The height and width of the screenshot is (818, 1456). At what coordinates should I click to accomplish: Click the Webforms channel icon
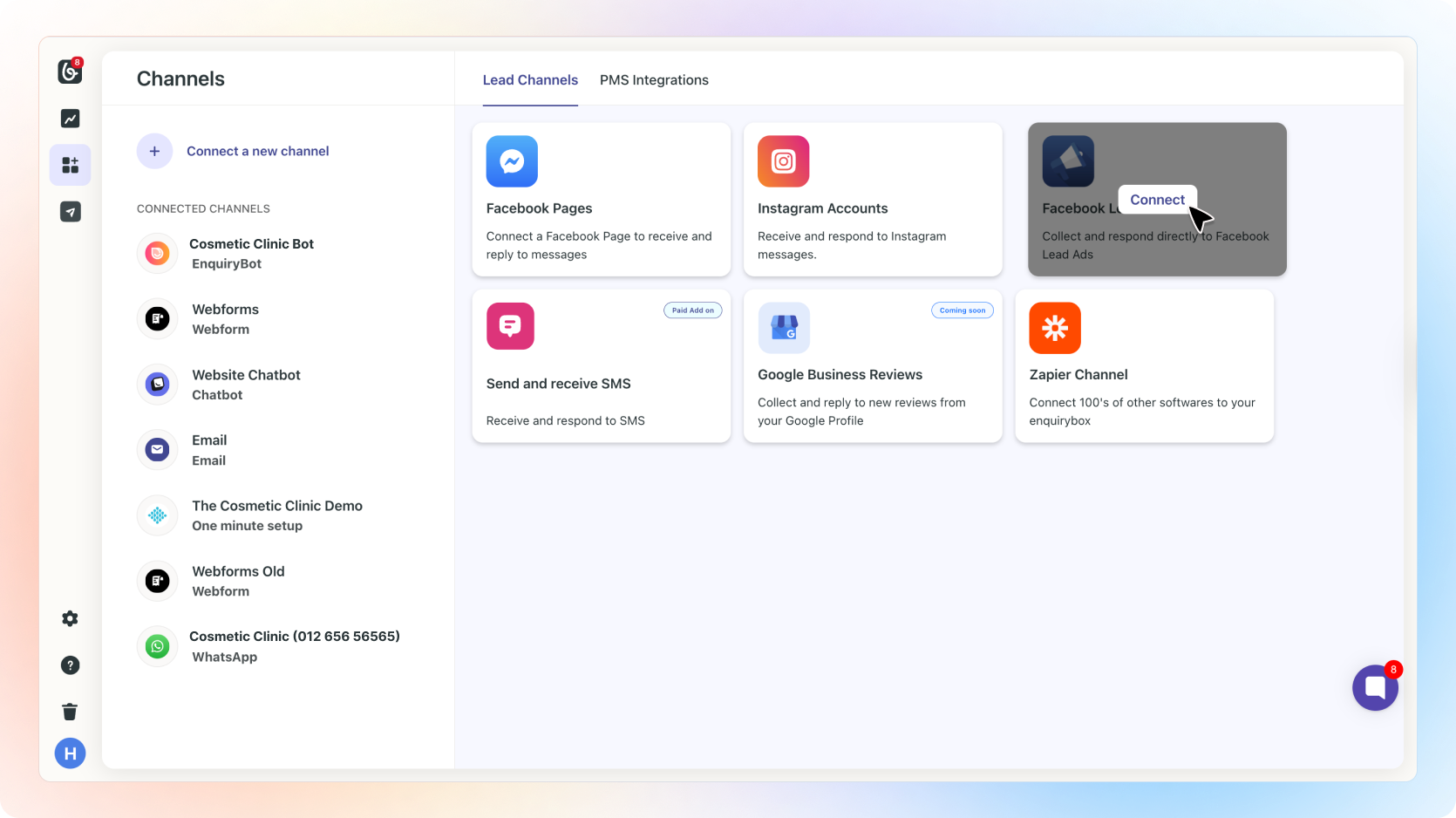157,319
